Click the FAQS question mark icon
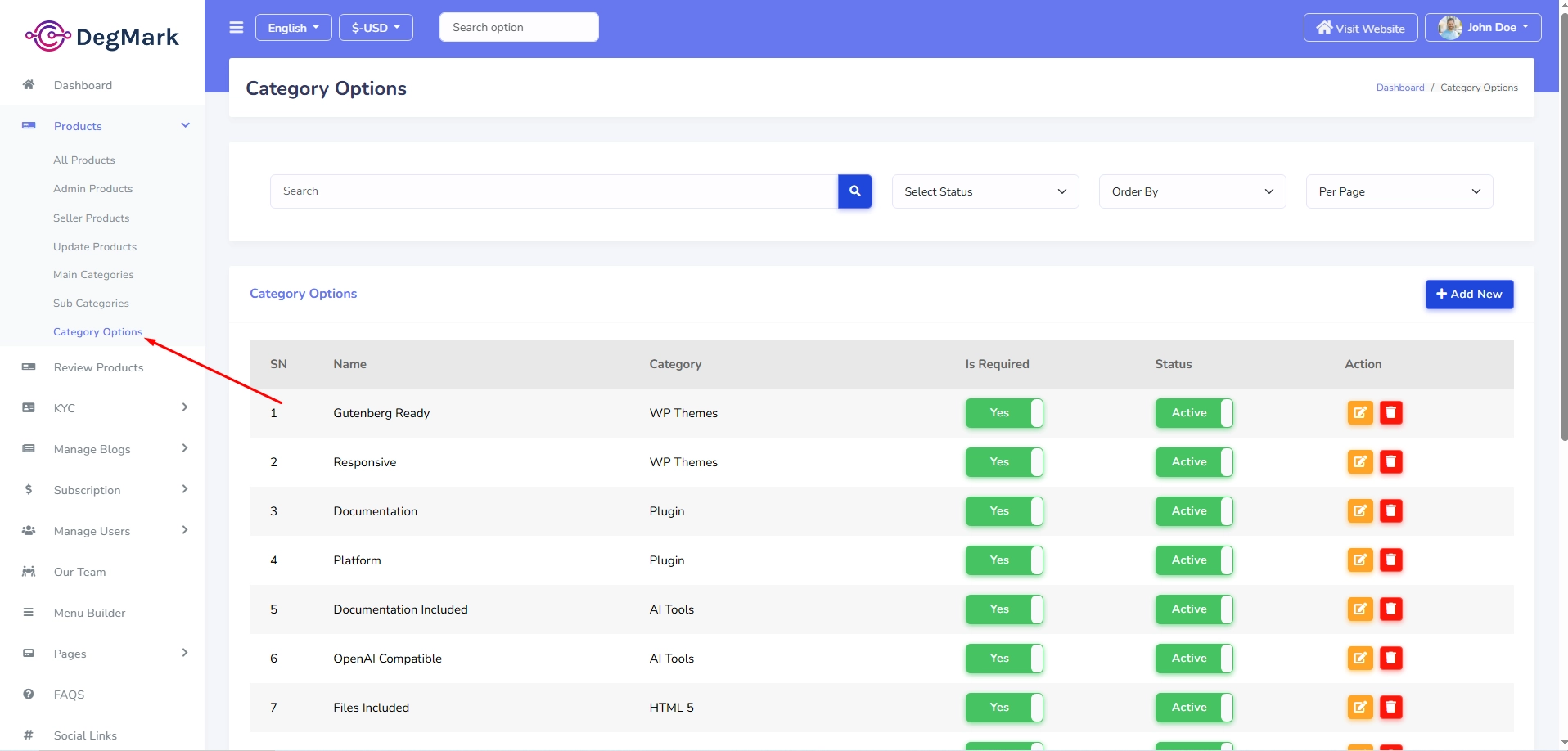 tap(29, 694)
